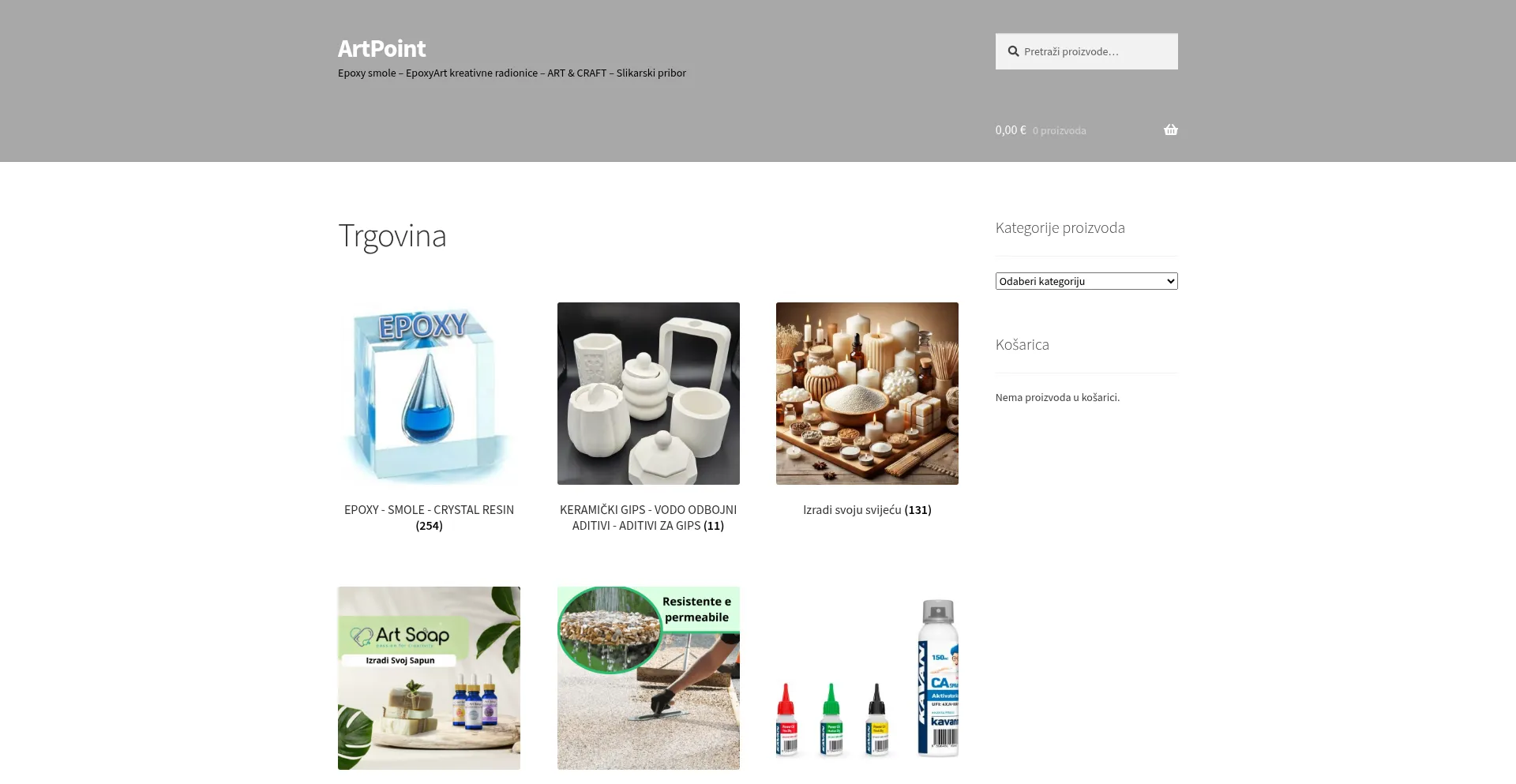Image resolution: width=1516 pixels, height=784 pixels.
Task: Click the dropdown arrow in category selector
Action: click(1170, 281)
